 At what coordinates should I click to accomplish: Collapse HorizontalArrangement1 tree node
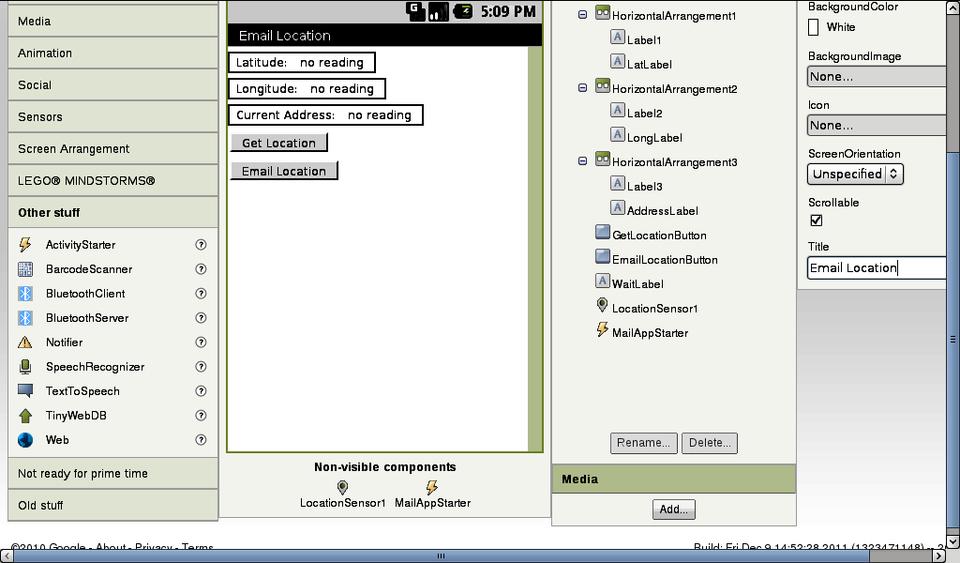(x=582, y=15)
